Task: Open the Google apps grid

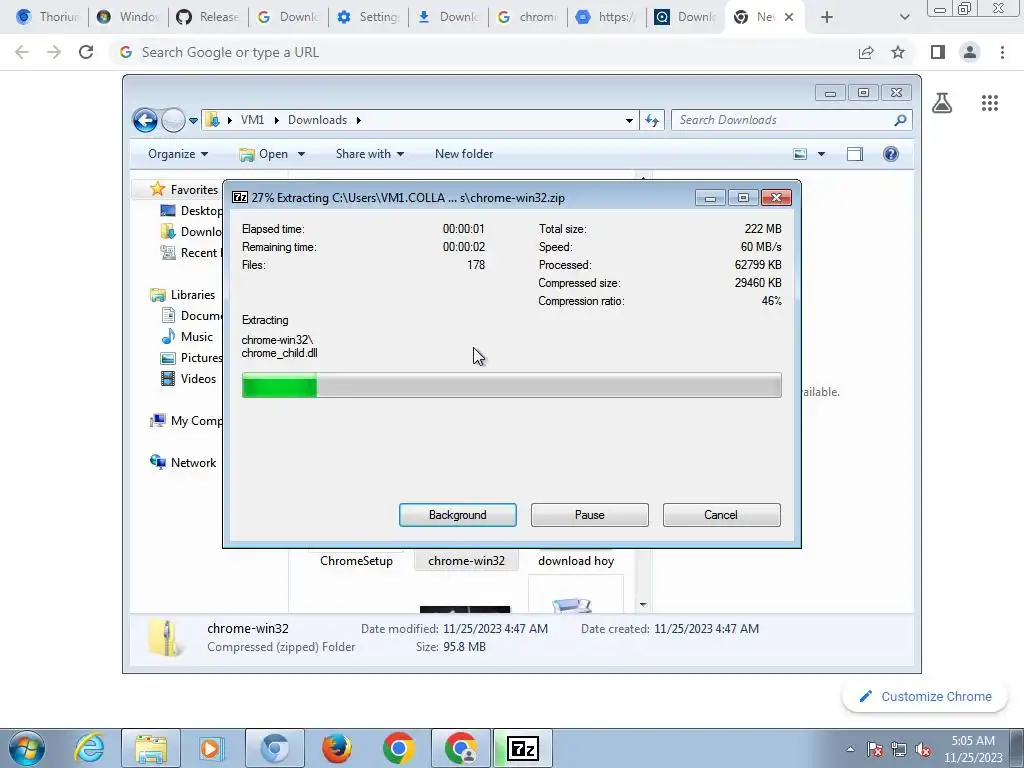Action: pos(990,103)
